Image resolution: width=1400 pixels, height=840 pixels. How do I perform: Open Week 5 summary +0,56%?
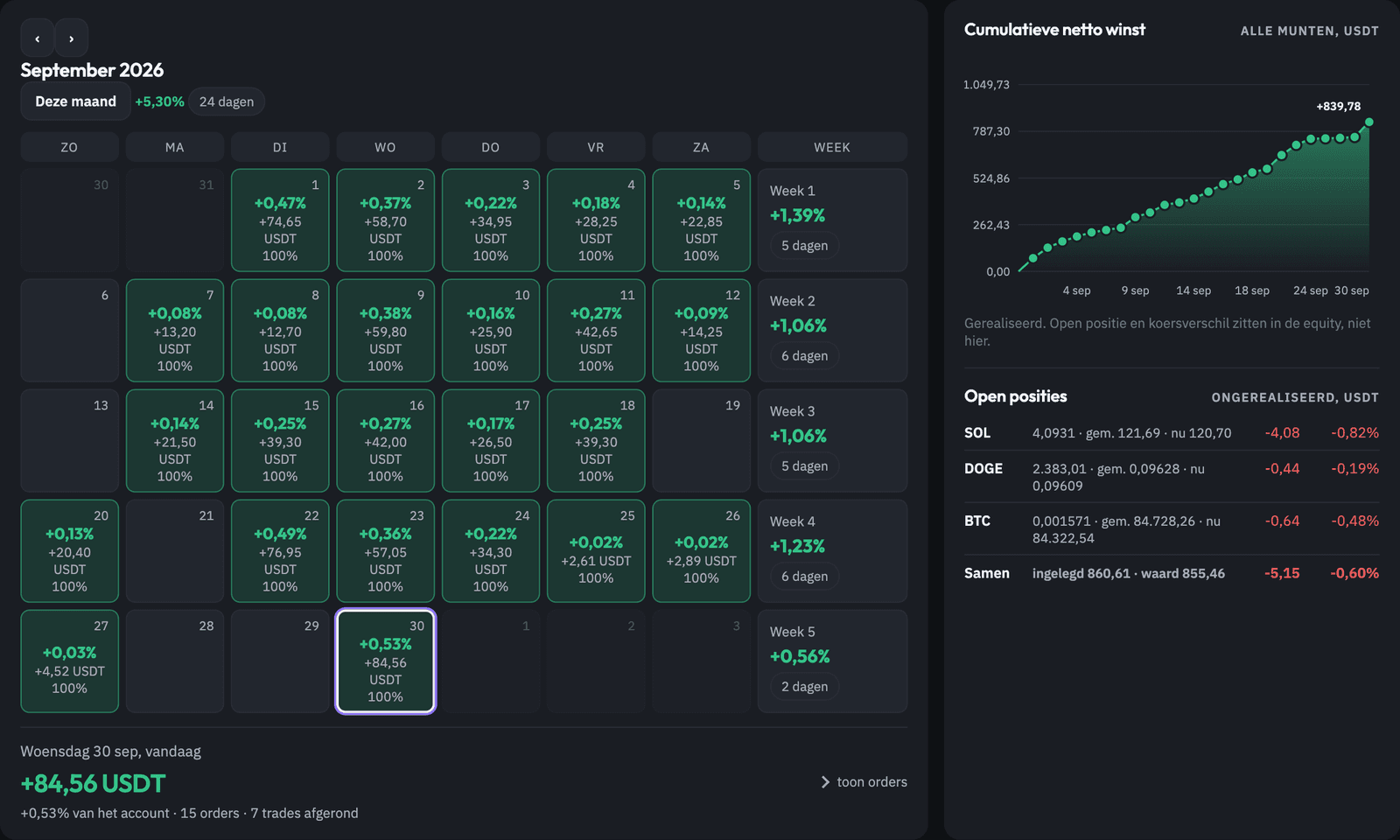pos(832,661)
